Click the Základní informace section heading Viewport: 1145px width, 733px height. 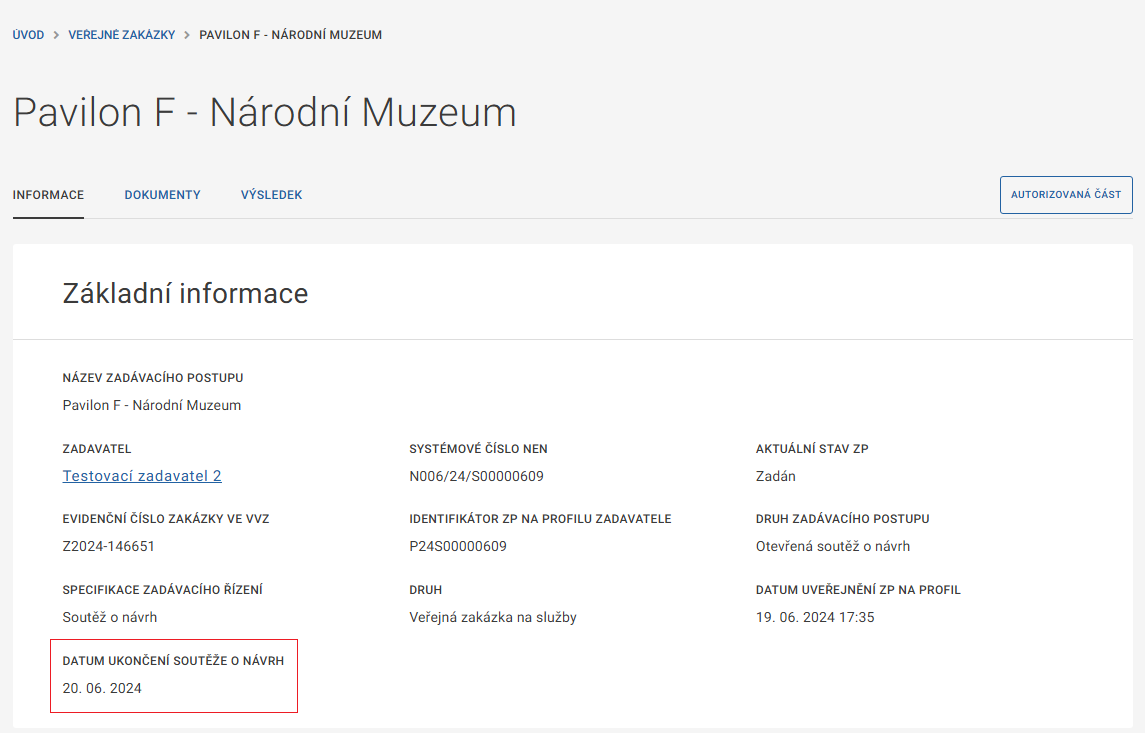pyautogui.click(x=185, y=293)
